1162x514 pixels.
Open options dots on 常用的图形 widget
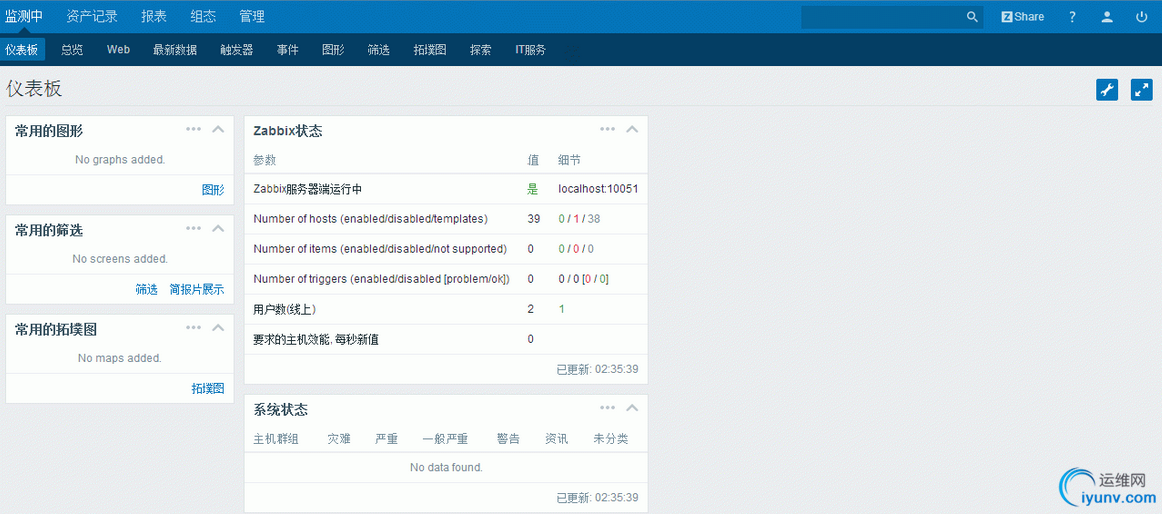193,129
